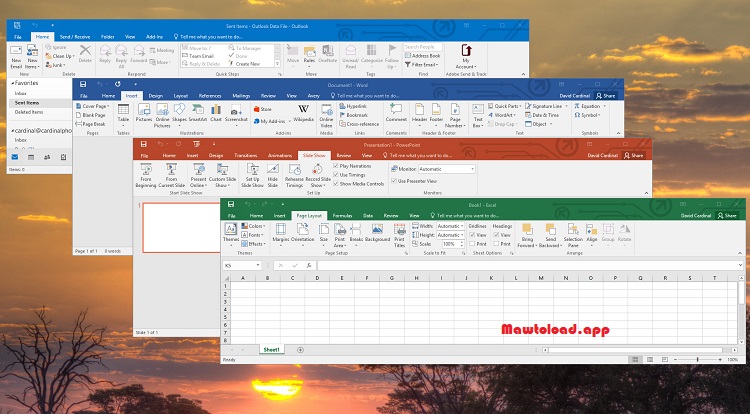Click Search People box in Outlook
Viewport: 750px width, 414px height.
tap(423, 47)
